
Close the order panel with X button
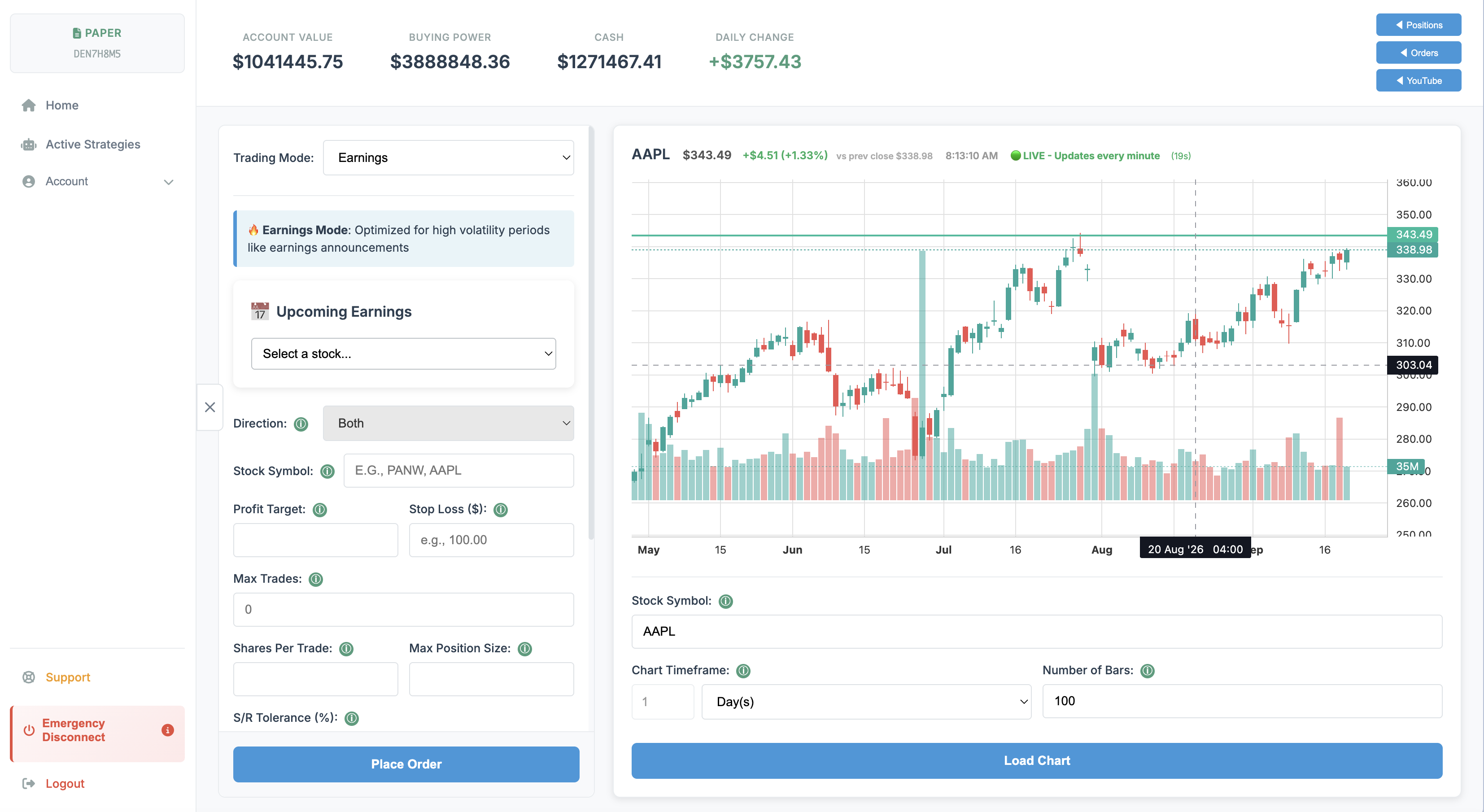(x=210, y=407)
